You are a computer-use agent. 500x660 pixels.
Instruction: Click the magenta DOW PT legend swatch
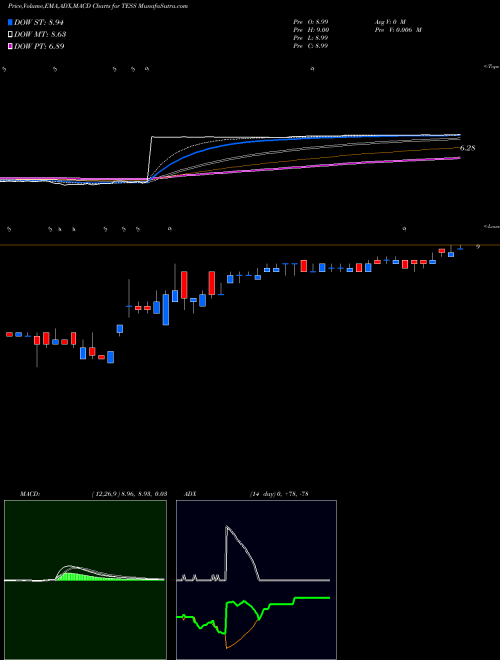(11, 46)
